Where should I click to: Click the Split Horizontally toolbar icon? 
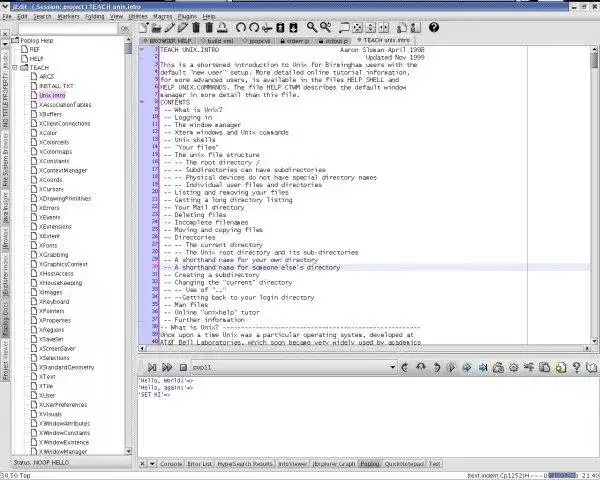pyautogui.click(x=370, y=28)
